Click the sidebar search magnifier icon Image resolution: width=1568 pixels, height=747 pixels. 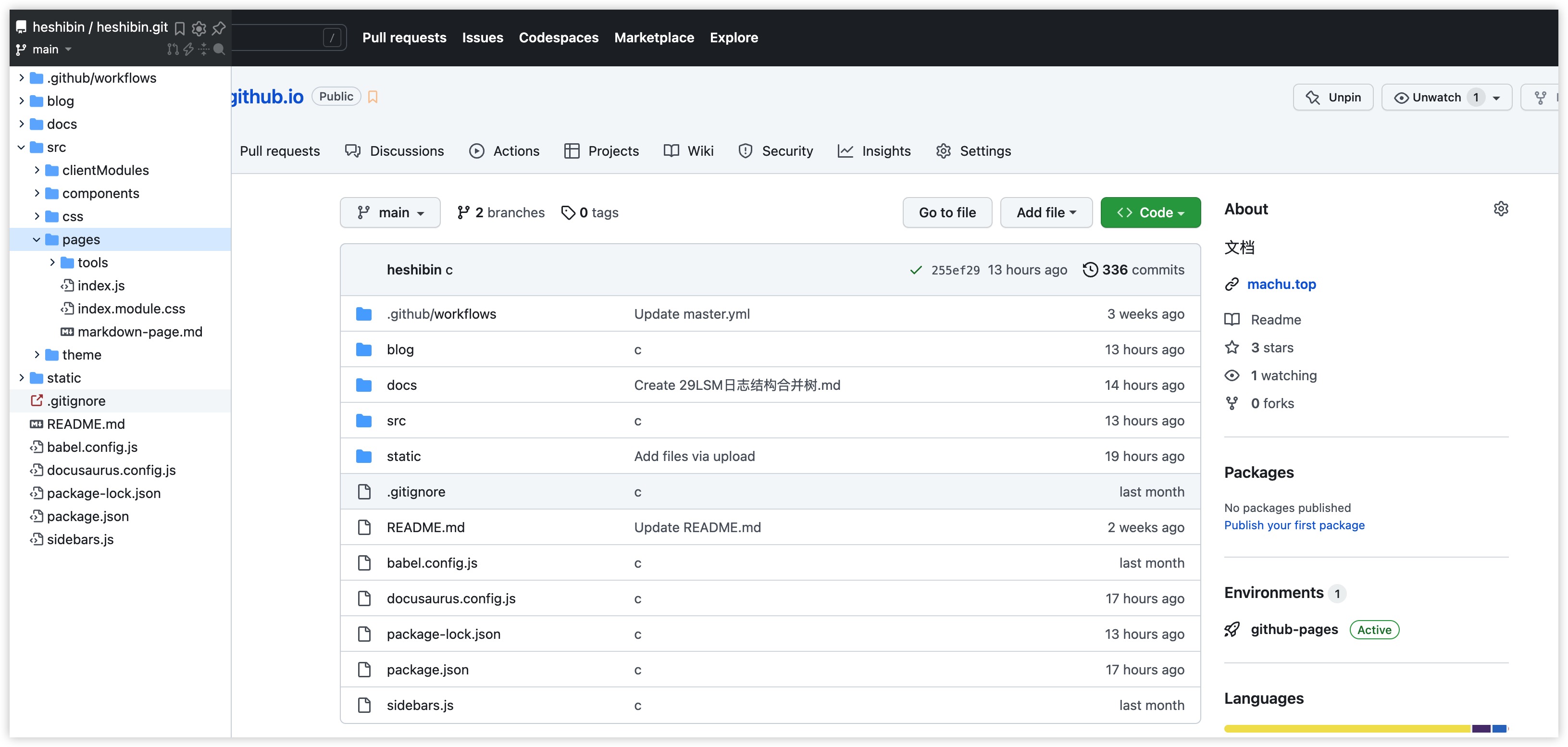coord(219,50)
